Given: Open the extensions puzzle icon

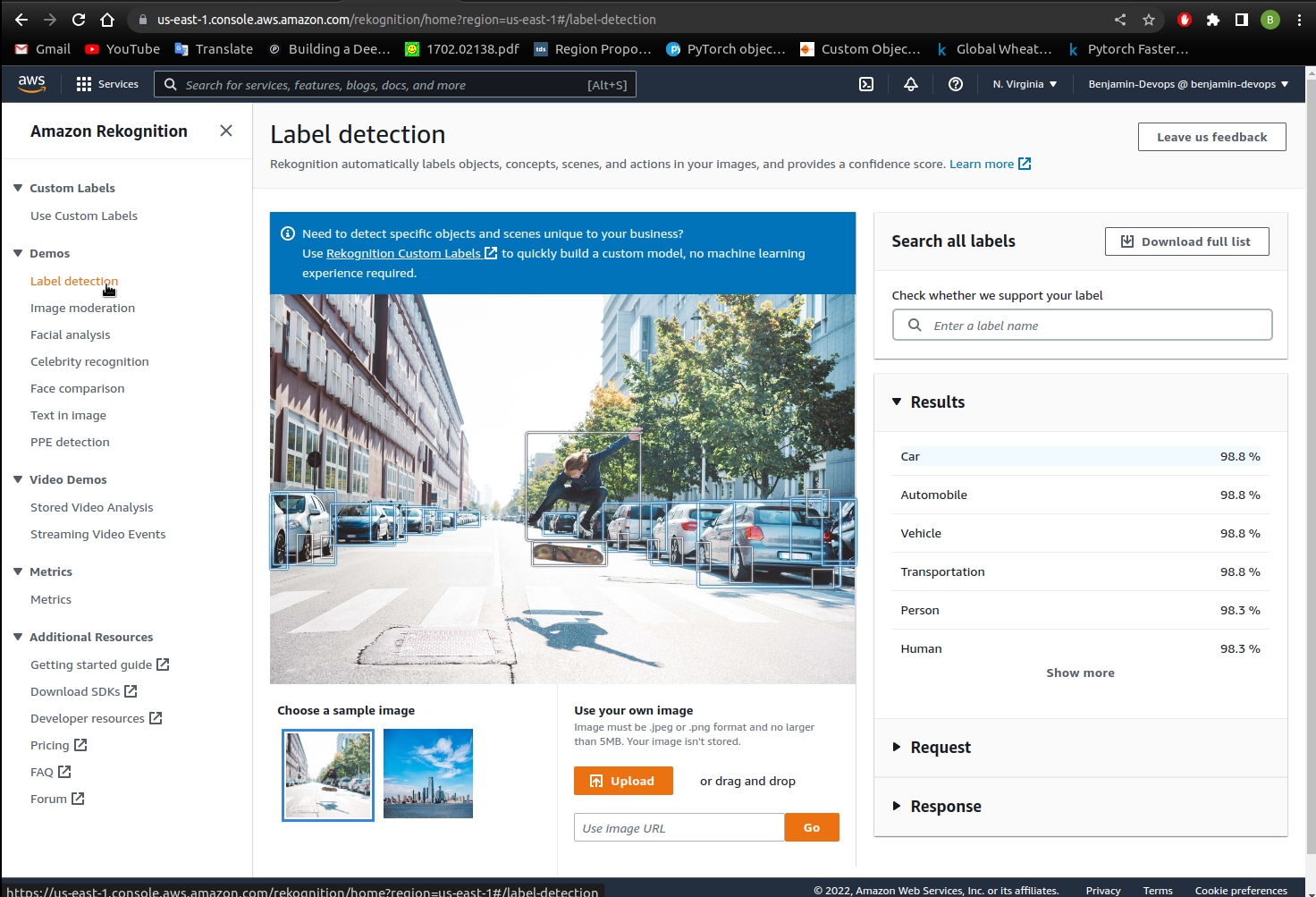Looking at the screenshot, I should 1213,20.
